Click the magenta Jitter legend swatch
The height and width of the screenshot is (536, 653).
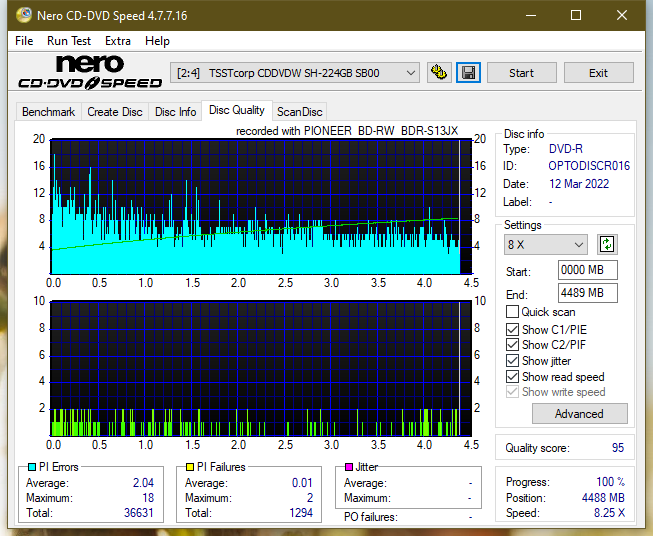(349, 467)
